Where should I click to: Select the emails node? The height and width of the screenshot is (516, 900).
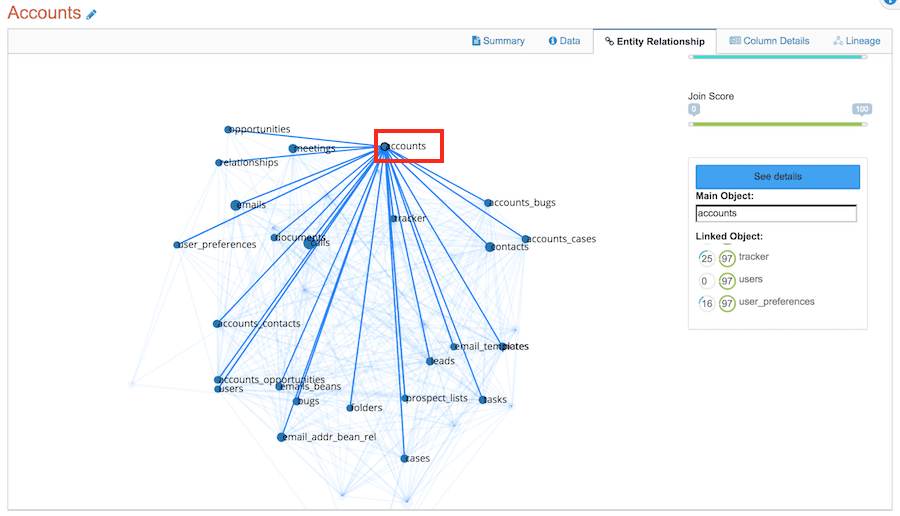[x=235, y=205]
